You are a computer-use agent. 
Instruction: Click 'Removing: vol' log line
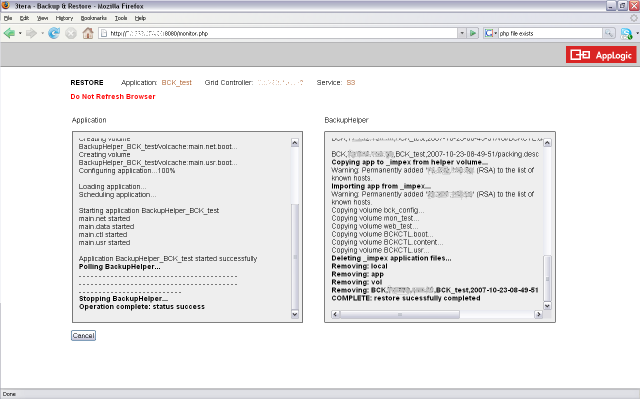pyautogui.click(x=357, y=282)
